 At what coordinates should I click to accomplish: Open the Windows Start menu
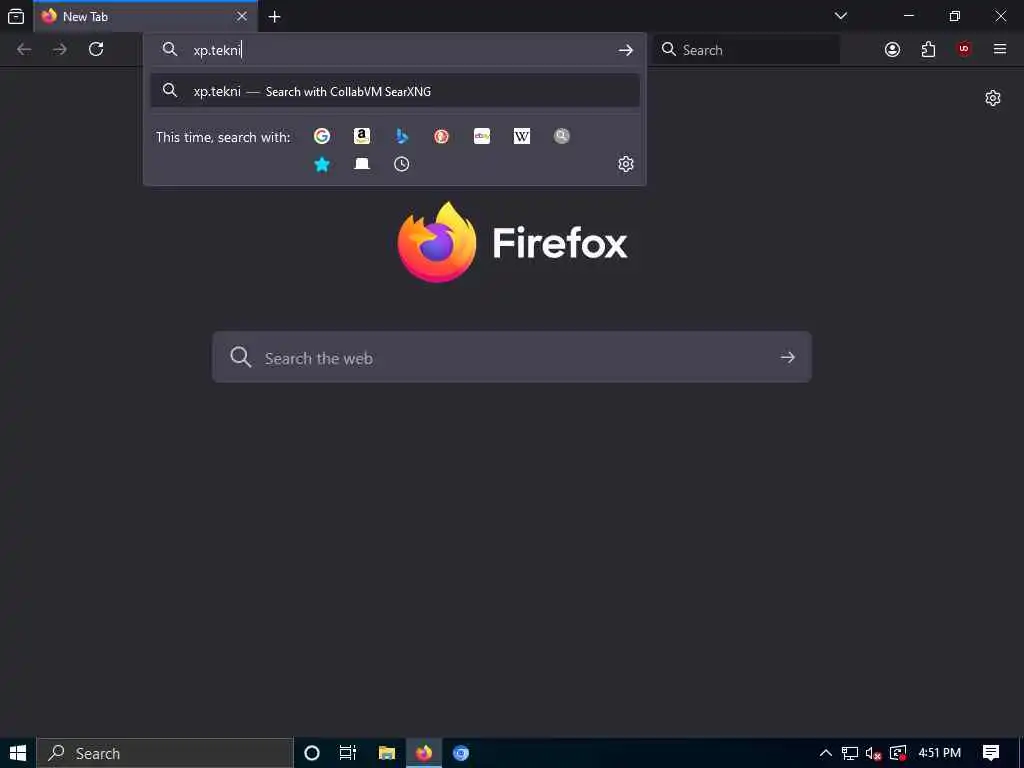(x=18, y=753)
